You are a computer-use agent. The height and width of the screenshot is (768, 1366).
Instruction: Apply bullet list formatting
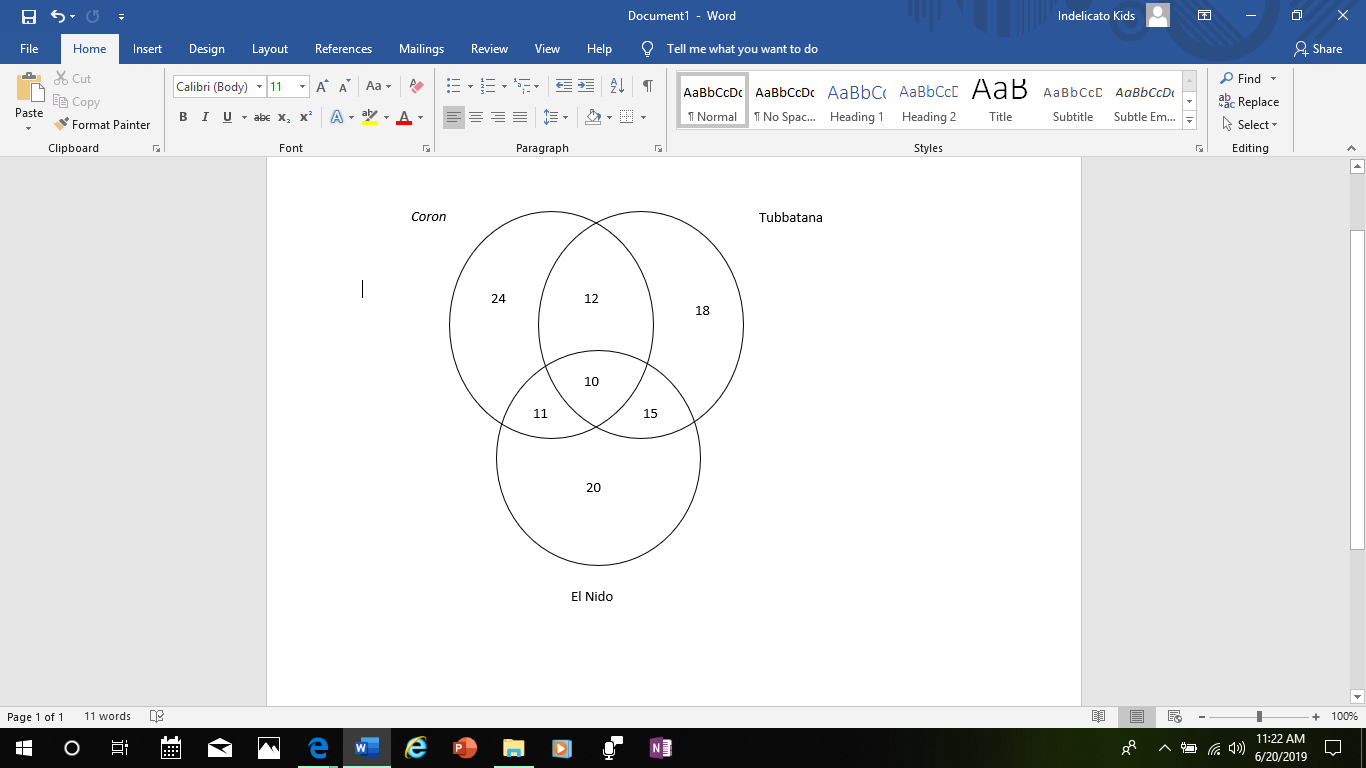tap(453, 87)
